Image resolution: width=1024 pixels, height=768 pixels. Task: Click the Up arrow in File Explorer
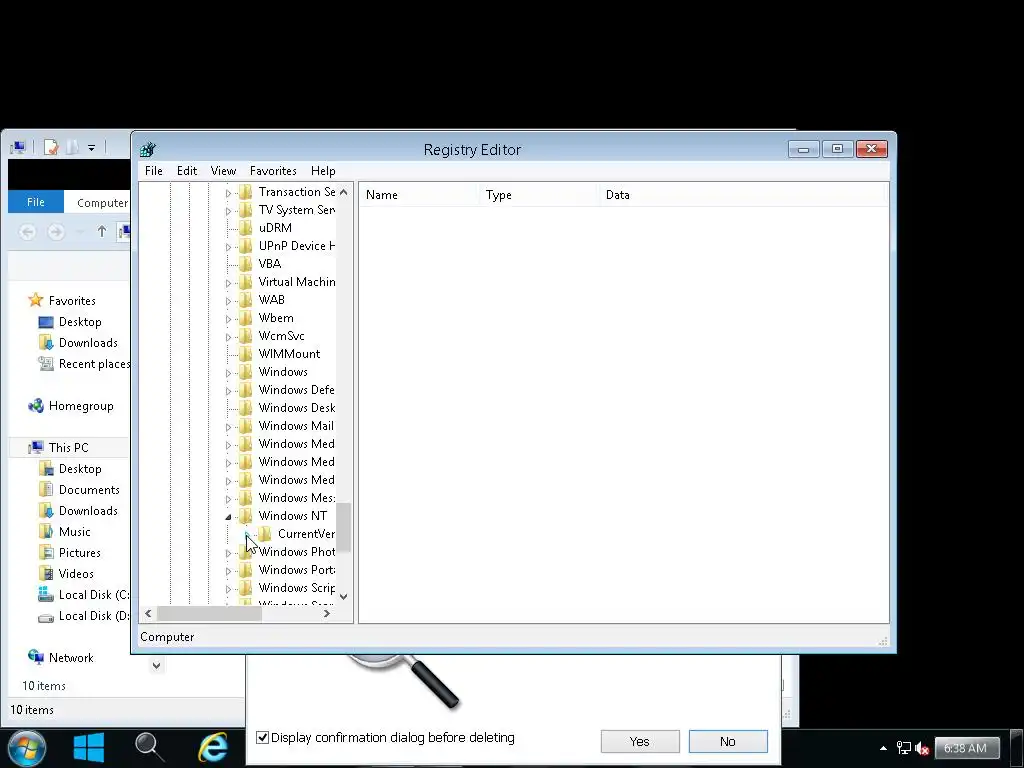click(x=101, y=231)
